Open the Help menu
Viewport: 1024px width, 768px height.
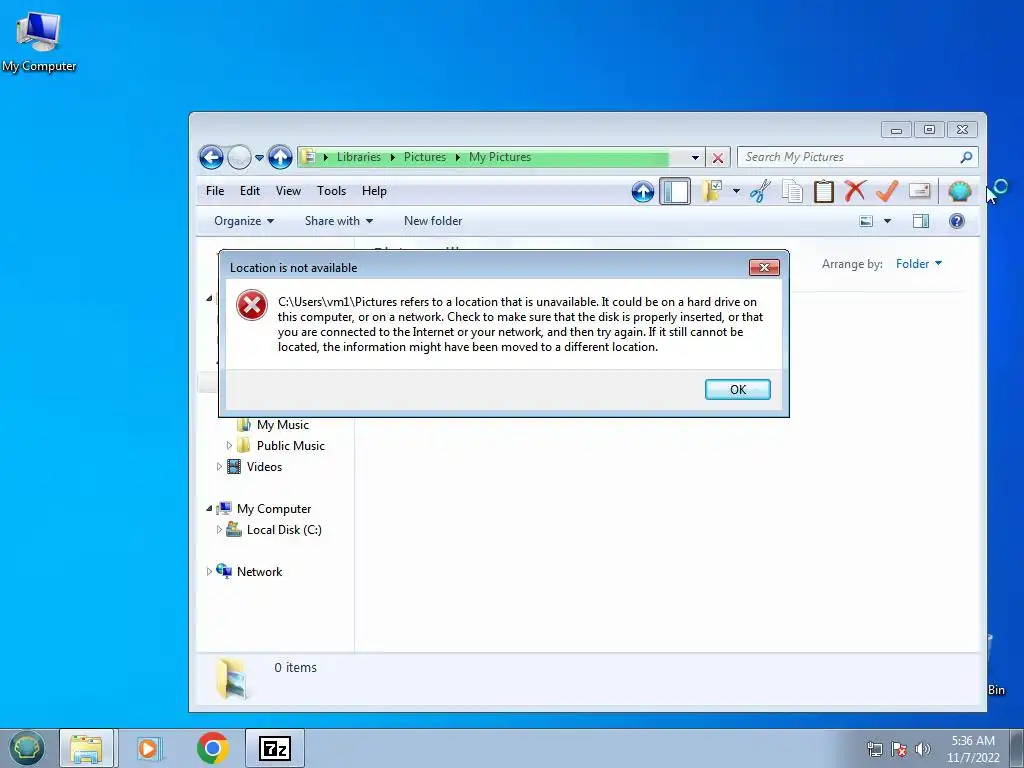pyautogui.click(x=374, y=191)
